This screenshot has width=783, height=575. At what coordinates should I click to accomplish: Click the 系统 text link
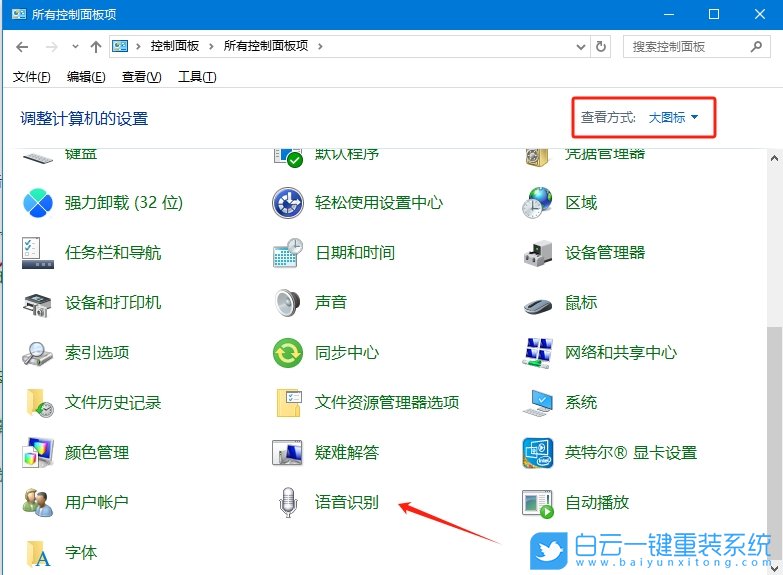581,403
